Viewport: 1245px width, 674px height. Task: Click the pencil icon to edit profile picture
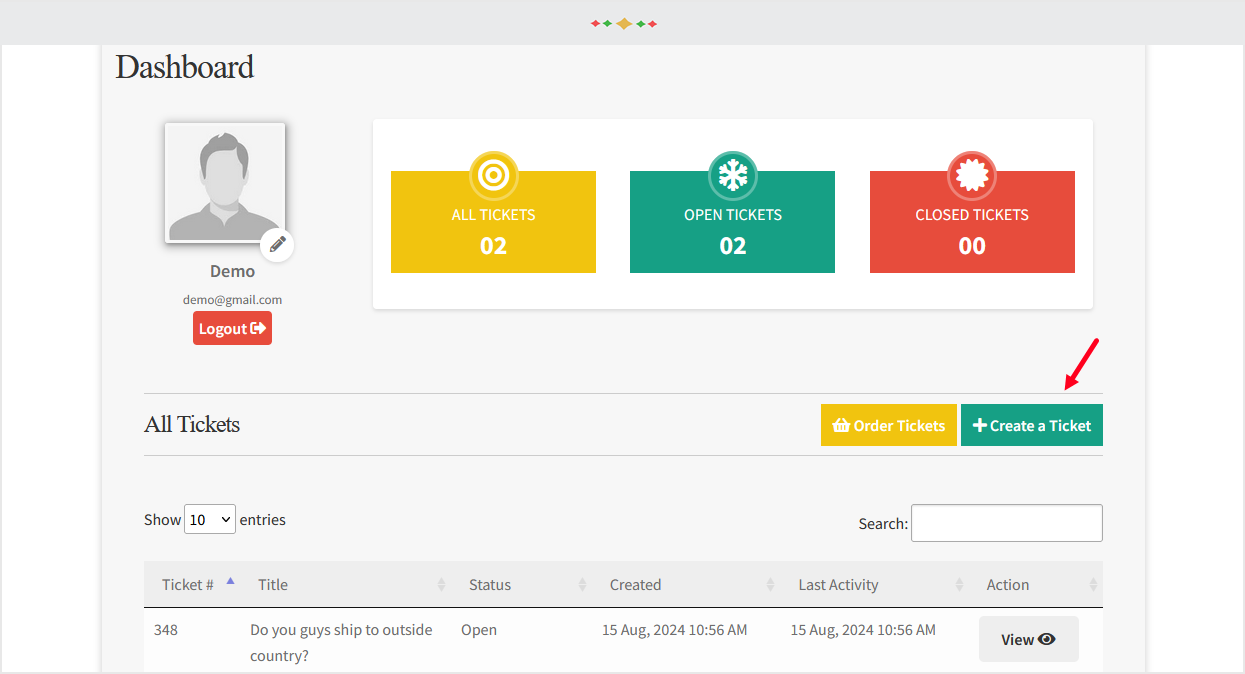278,244
